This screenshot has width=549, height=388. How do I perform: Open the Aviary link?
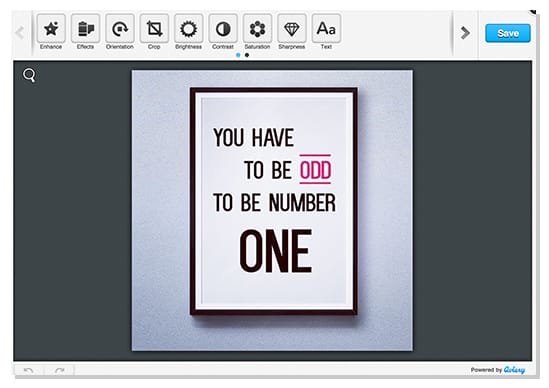tap(514, 370)
